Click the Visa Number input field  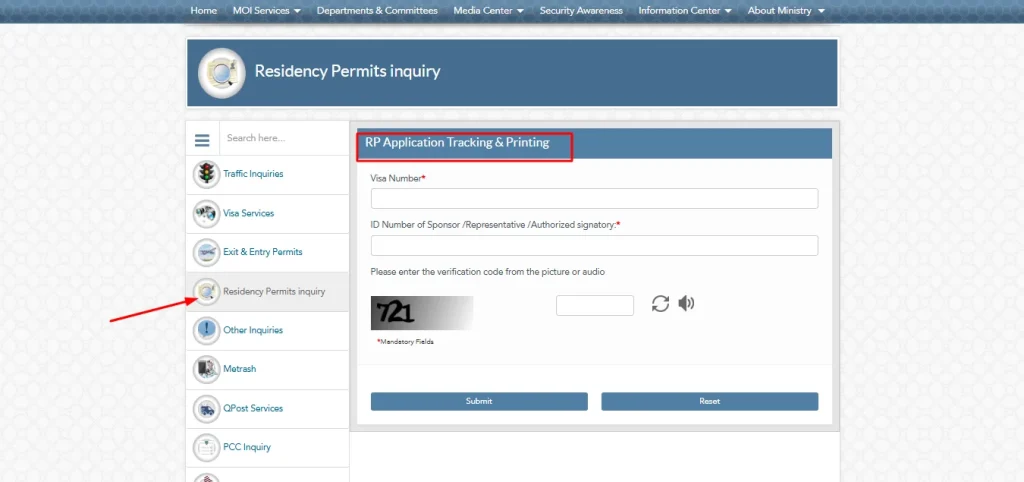pos(594,198)
